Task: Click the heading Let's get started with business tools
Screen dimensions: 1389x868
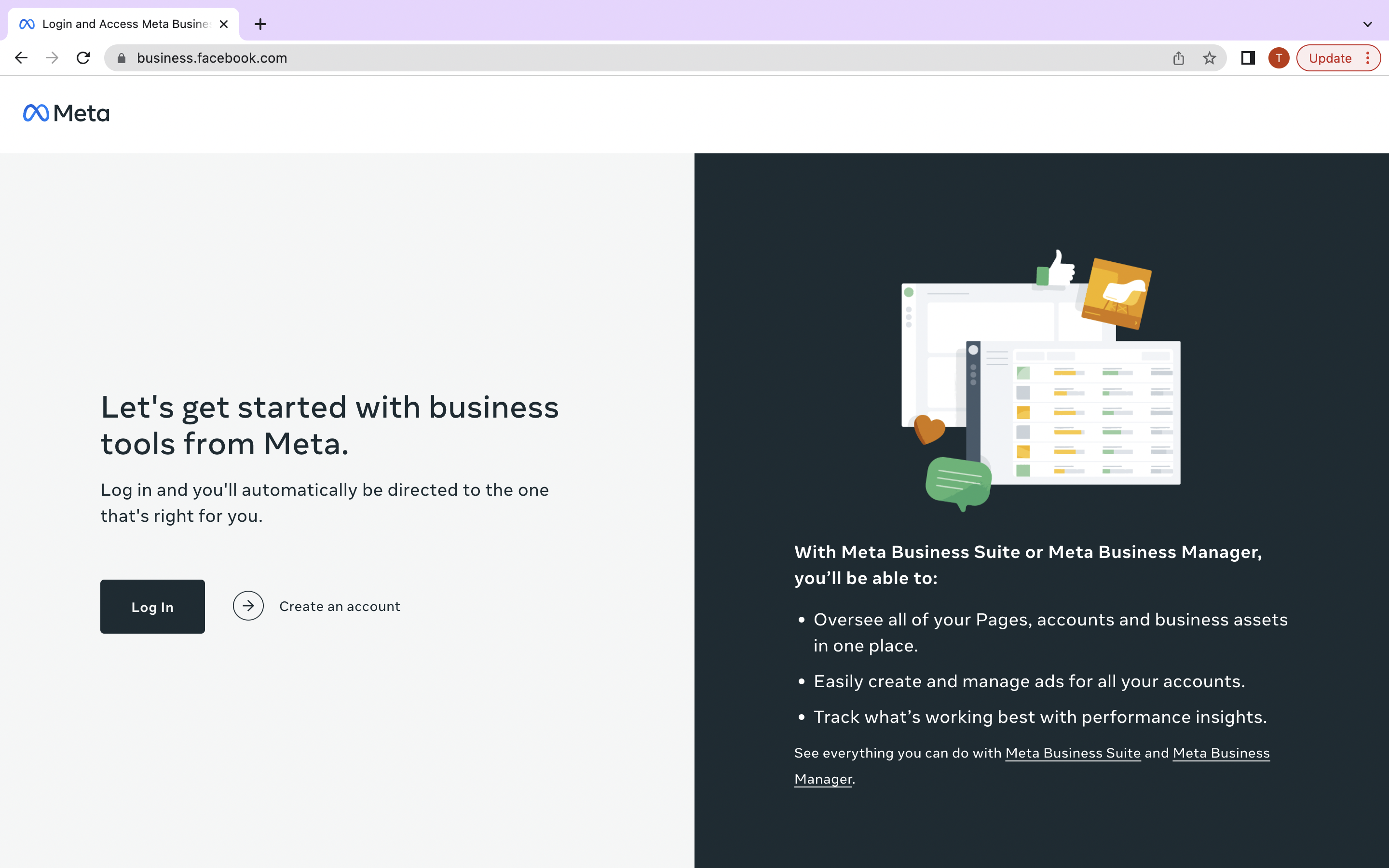Action: tap(329, 425)
